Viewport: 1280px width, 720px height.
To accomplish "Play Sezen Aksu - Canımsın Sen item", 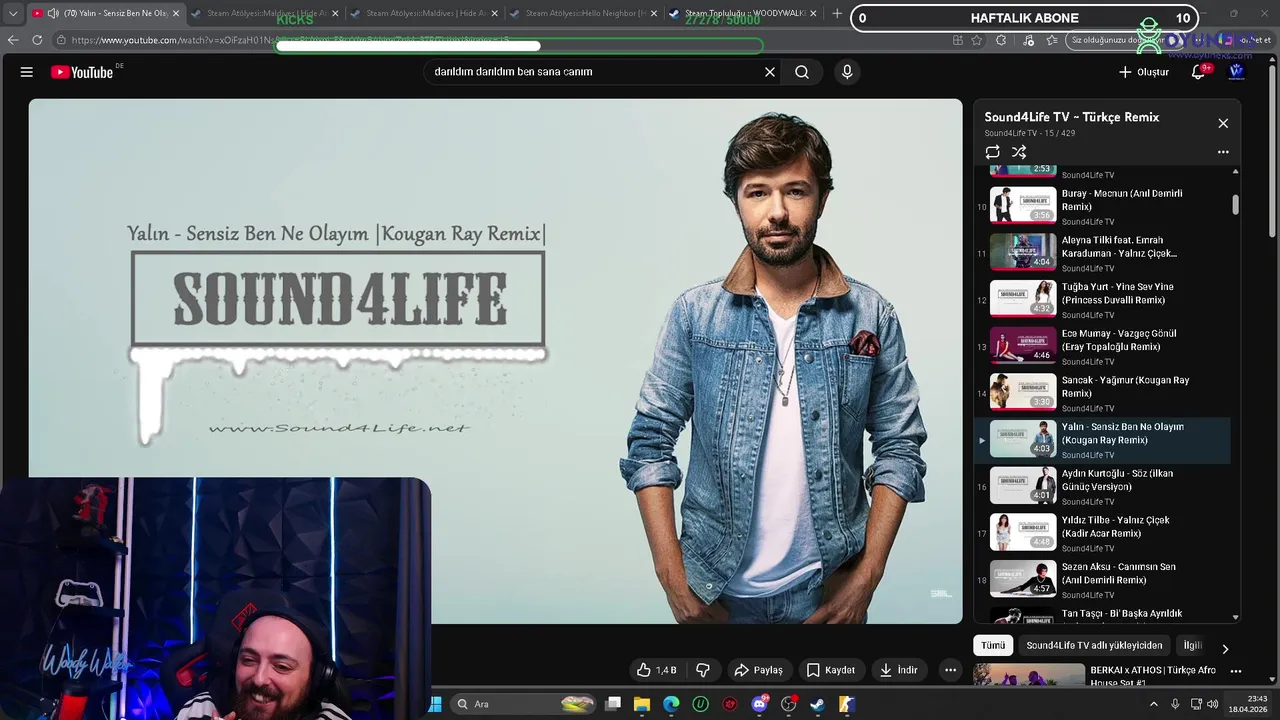I will [x=1102, y=580].
